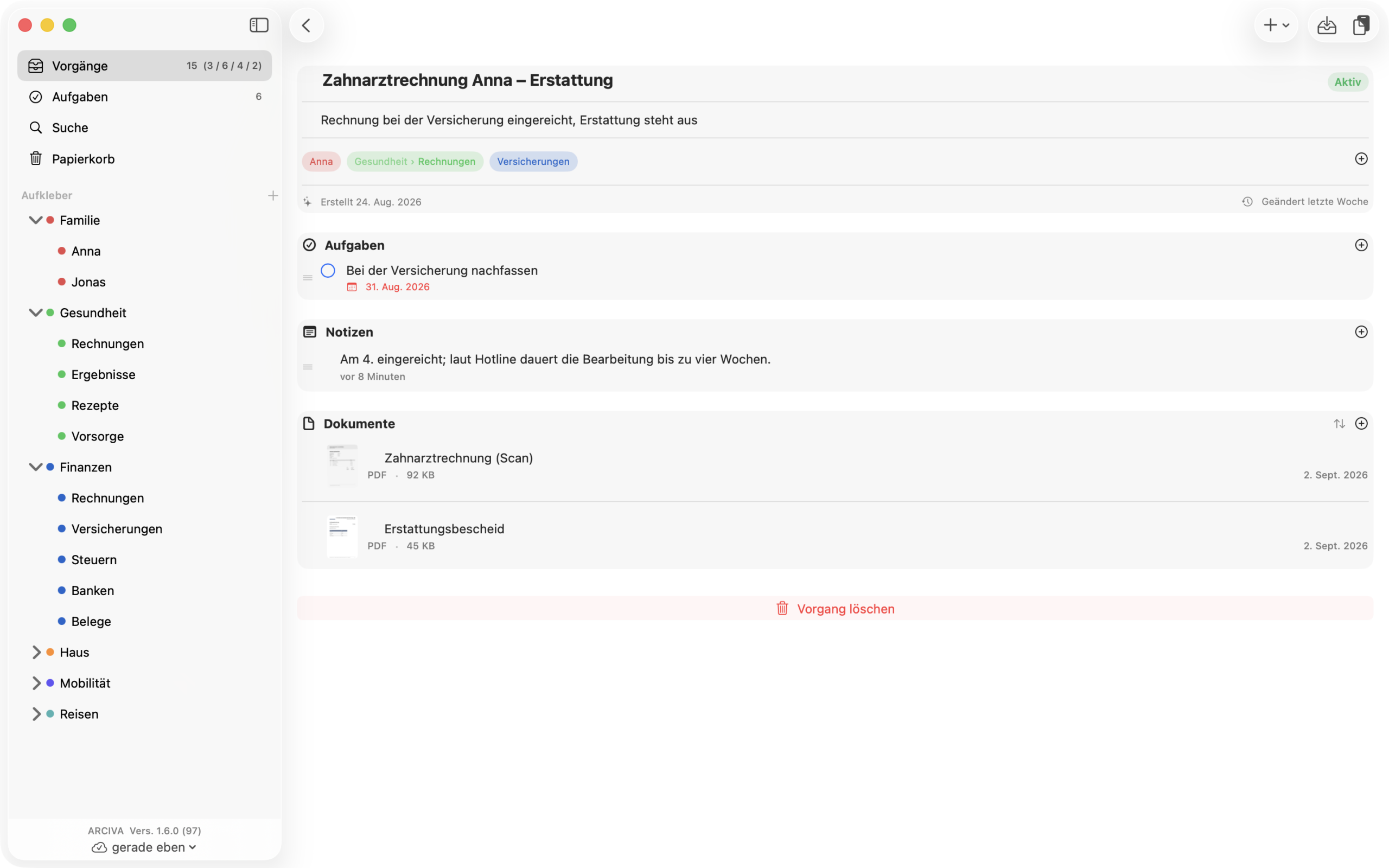1389x868 pixels.
Task: Click the Gesundheit › Rechnungen tag
Action: pyautogui.click(x=415, y=161)
